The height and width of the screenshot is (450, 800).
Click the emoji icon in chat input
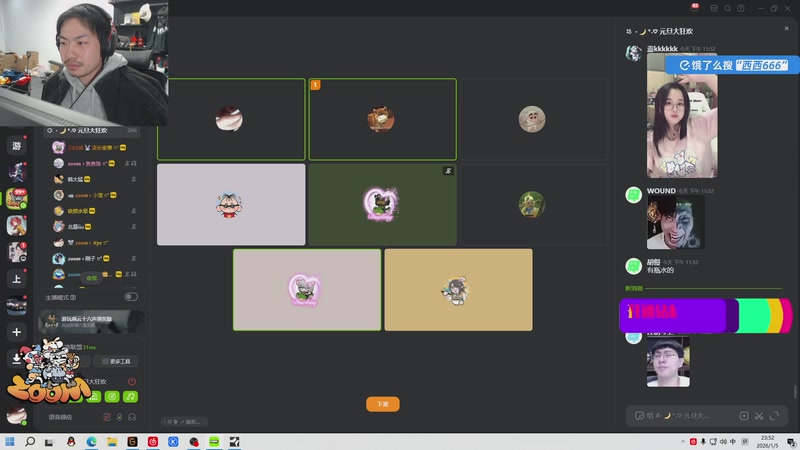(639, 416)
